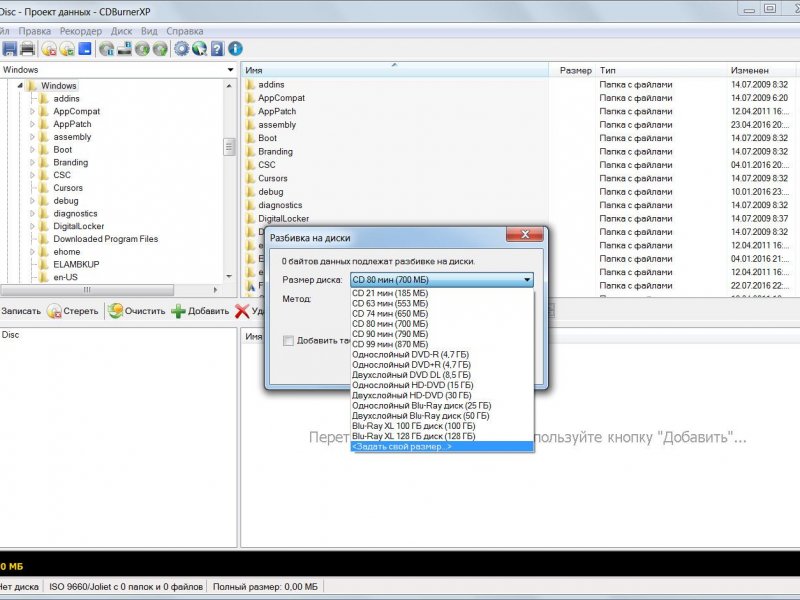Open settings with the gear icon

pyautogui.click(x=181, y=49)
